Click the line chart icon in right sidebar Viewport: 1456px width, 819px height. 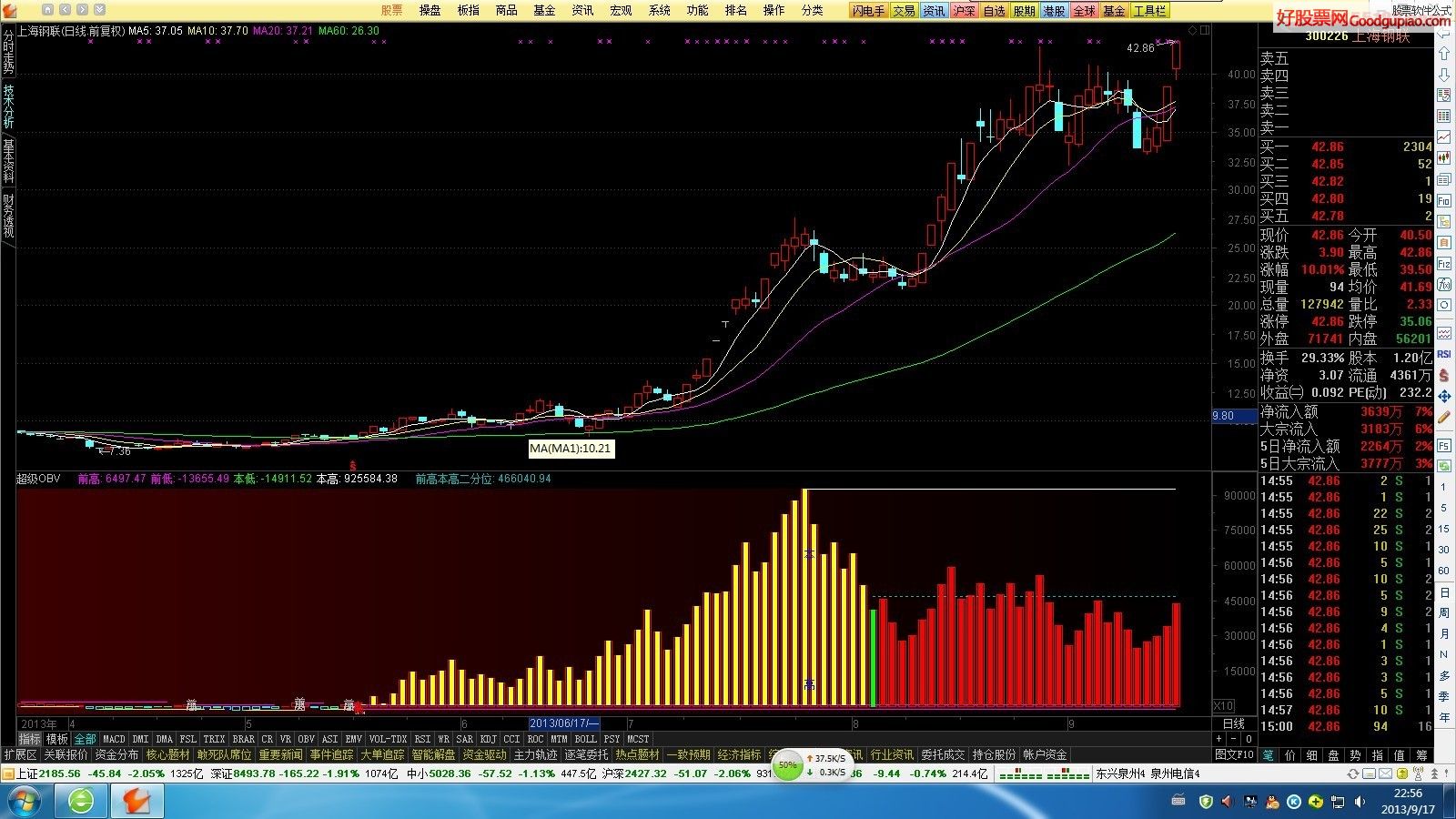coord(1444,137)
